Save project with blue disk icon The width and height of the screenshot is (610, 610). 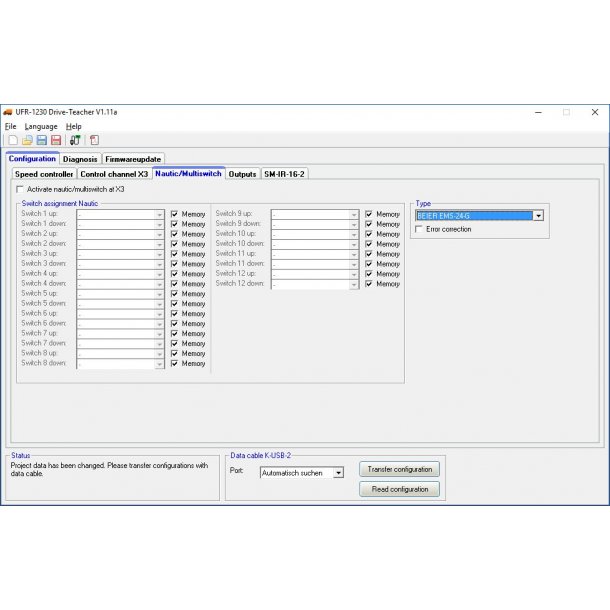point(41,140)
